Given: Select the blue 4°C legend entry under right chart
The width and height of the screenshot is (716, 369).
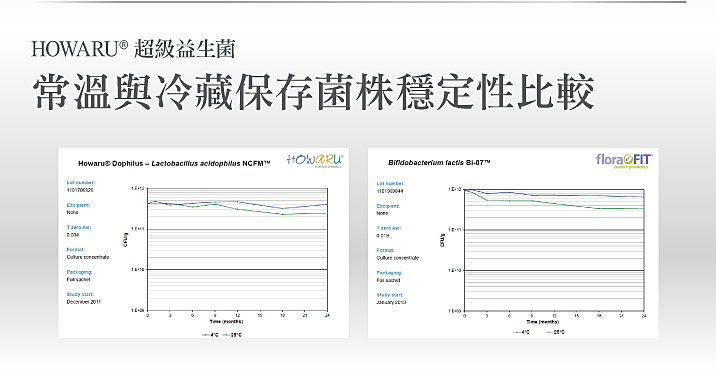Looking at the screenshot, I should point(521,332).
